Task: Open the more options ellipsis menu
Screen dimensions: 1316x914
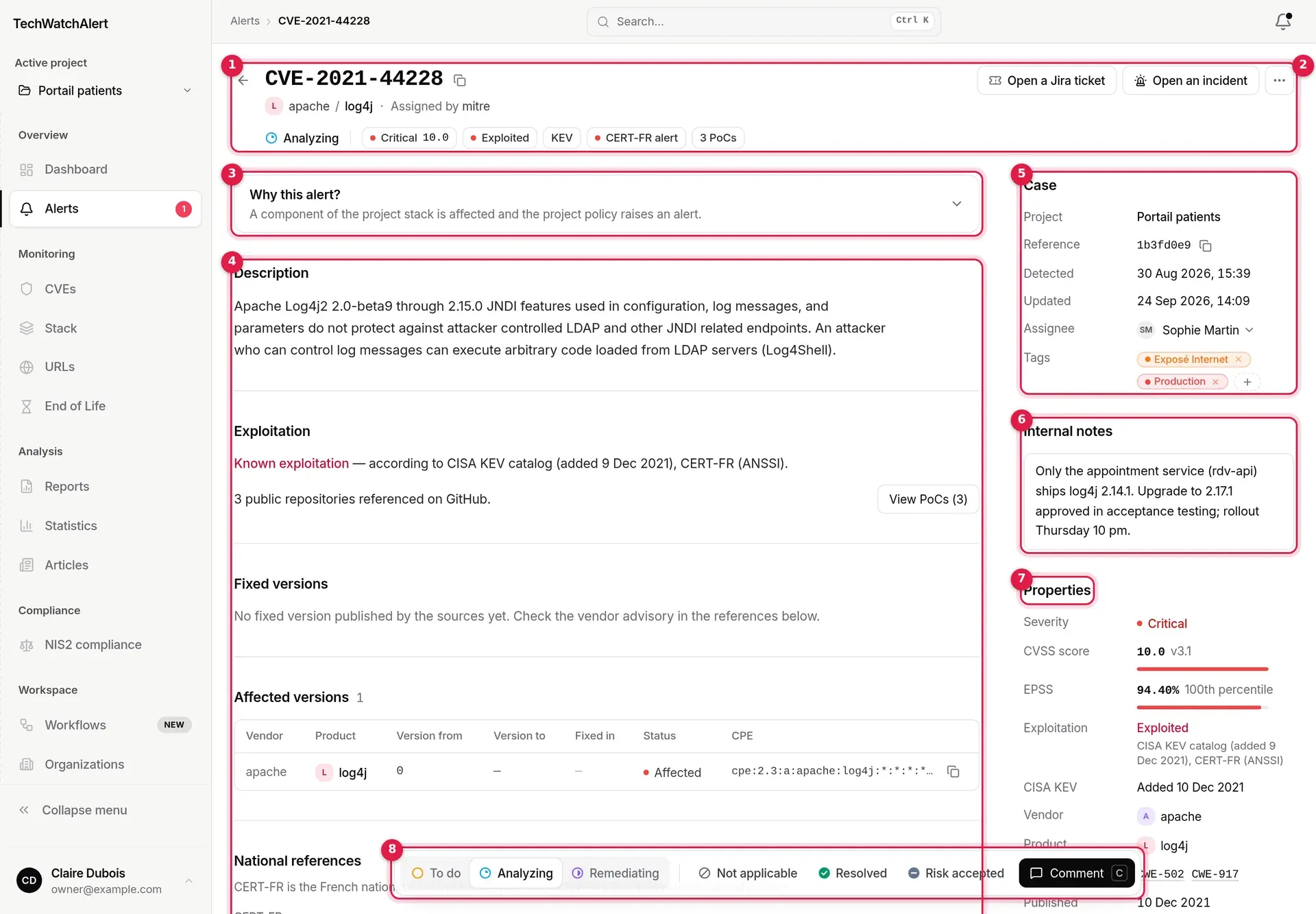Action: [1279, 81]
